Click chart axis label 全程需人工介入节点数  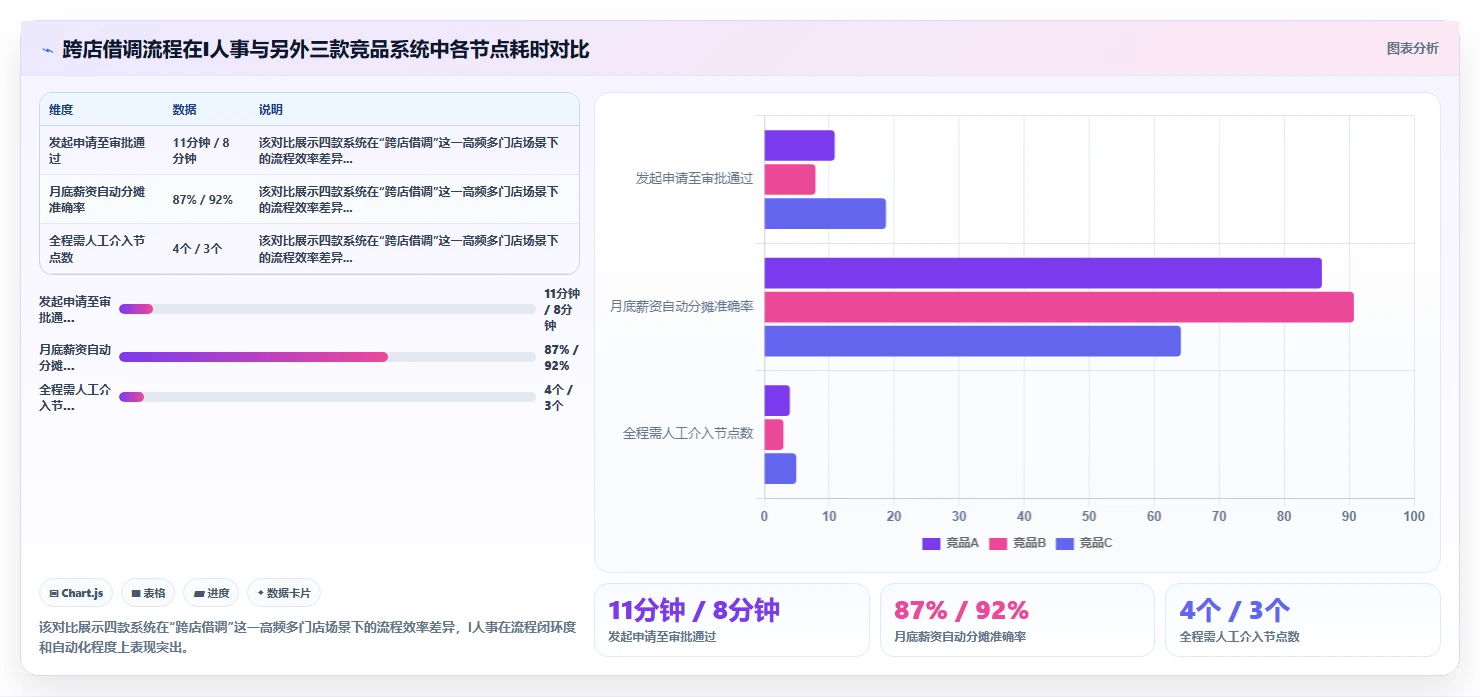[x=688, y=434]
